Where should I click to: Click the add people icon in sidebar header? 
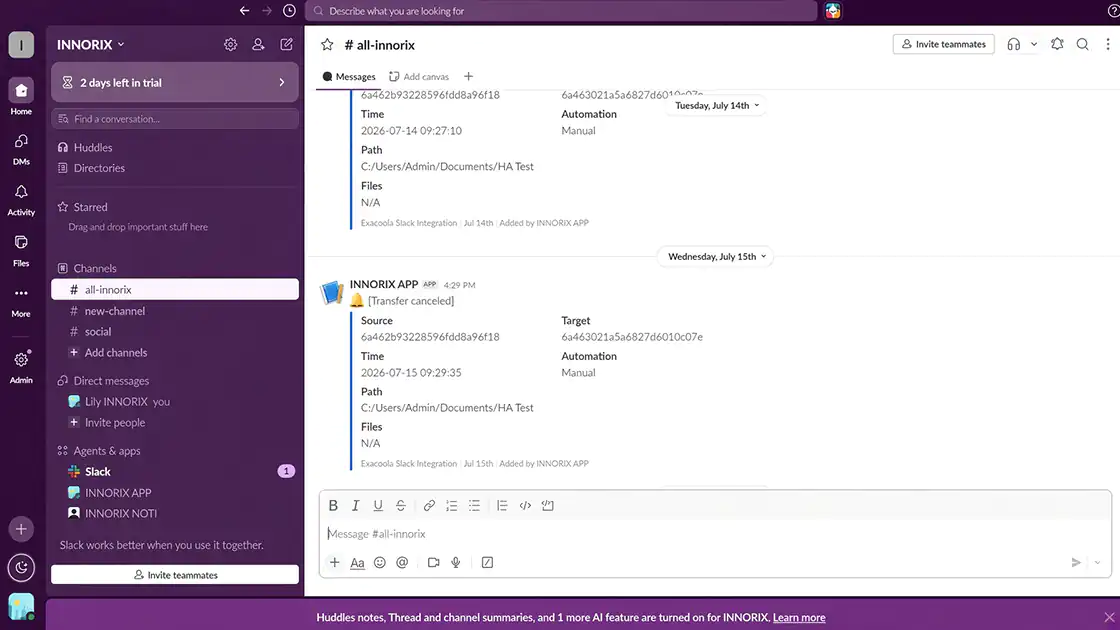coord(258,44)
